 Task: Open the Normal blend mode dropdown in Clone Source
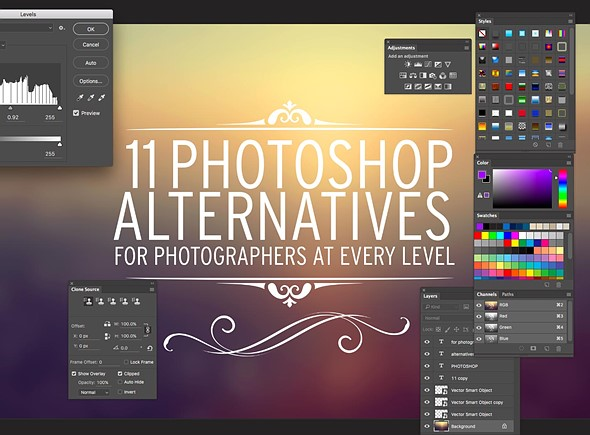tap(94, 392)
